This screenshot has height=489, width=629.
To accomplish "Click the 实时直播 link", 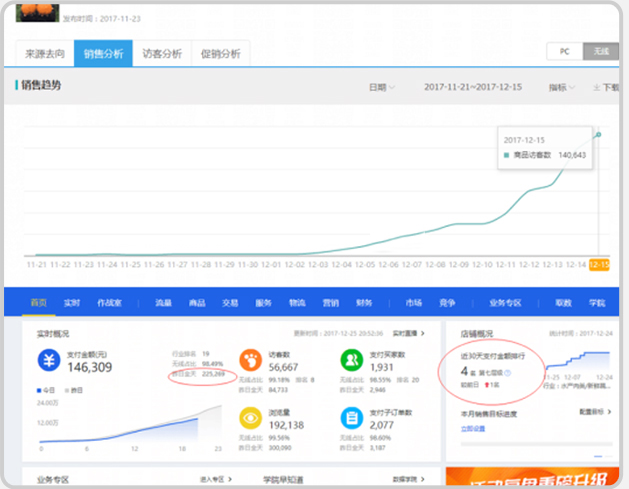I will click(x=410, y=333).
